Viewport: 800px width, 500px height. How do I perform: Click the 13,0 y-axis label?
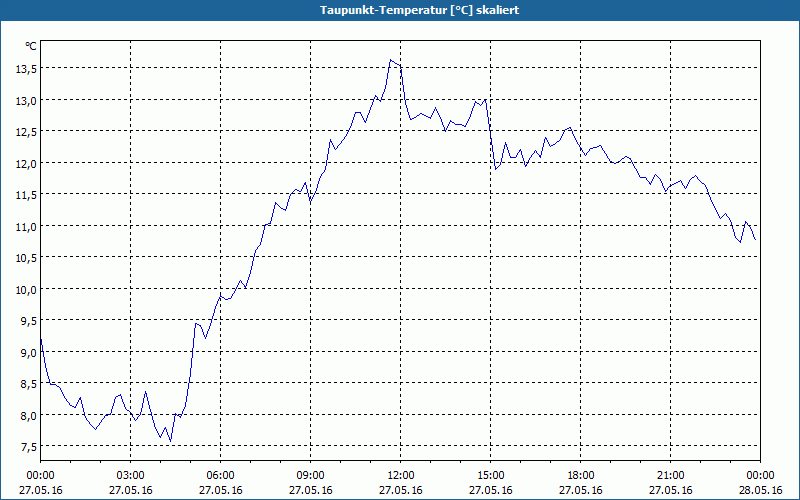click(26, 101)
